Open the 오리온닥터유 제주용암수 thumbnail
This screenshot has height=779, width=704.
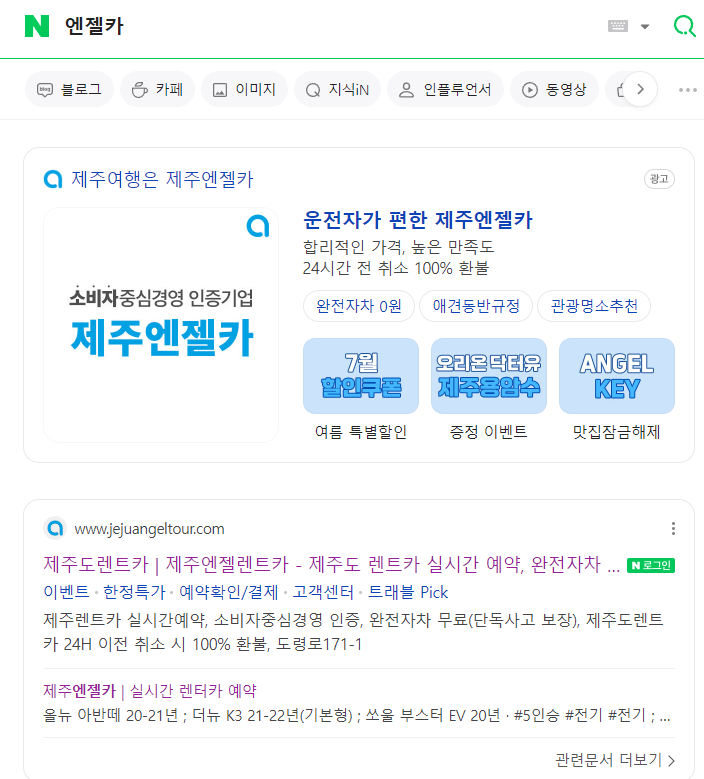pos(489,376)
